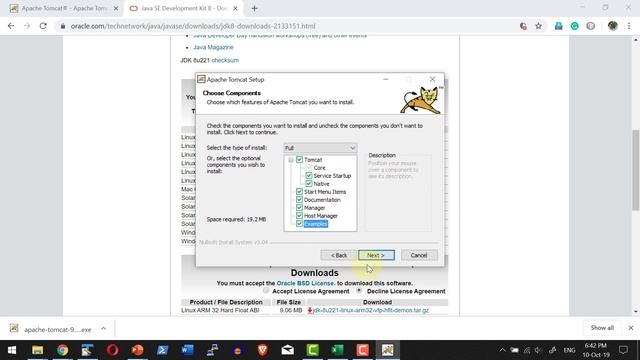Open the Chrome profile avatar
Screen dimensions: 640x360
(612, 26)
